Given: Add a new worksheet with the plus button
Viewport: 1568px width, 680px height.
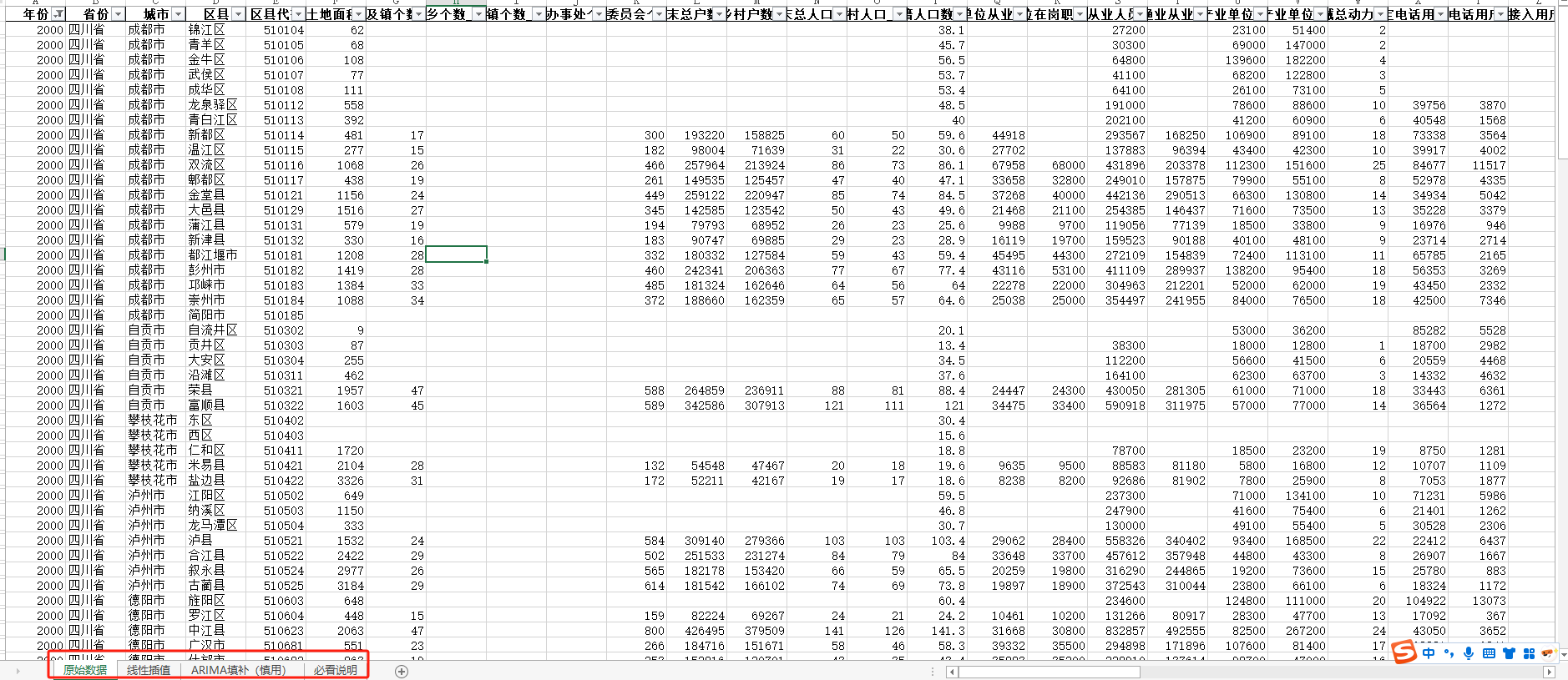Looking at the screenshot, I should click(x=402, y=671).
